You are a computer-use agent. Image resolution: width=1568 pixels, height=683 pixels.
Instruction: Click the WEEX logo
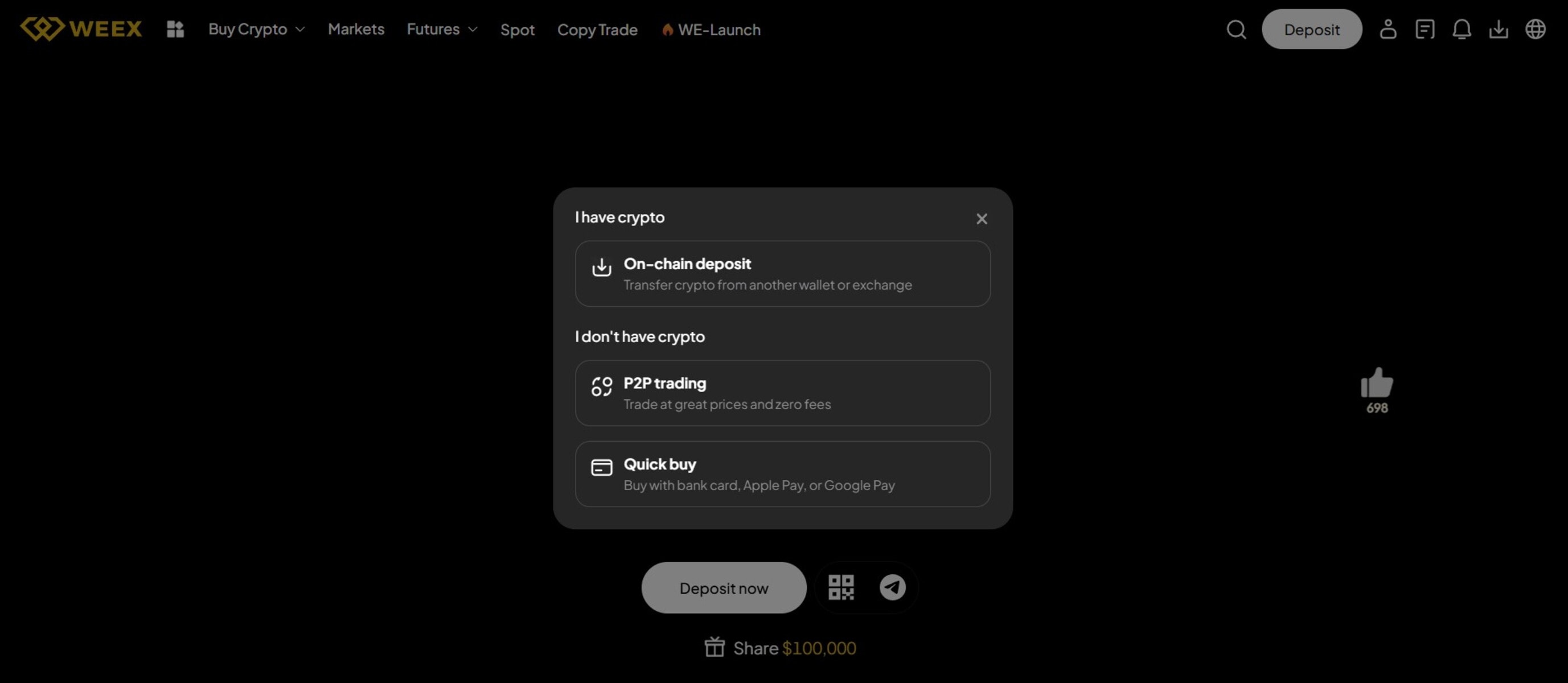pyautogui.click(x=81, y=28)
